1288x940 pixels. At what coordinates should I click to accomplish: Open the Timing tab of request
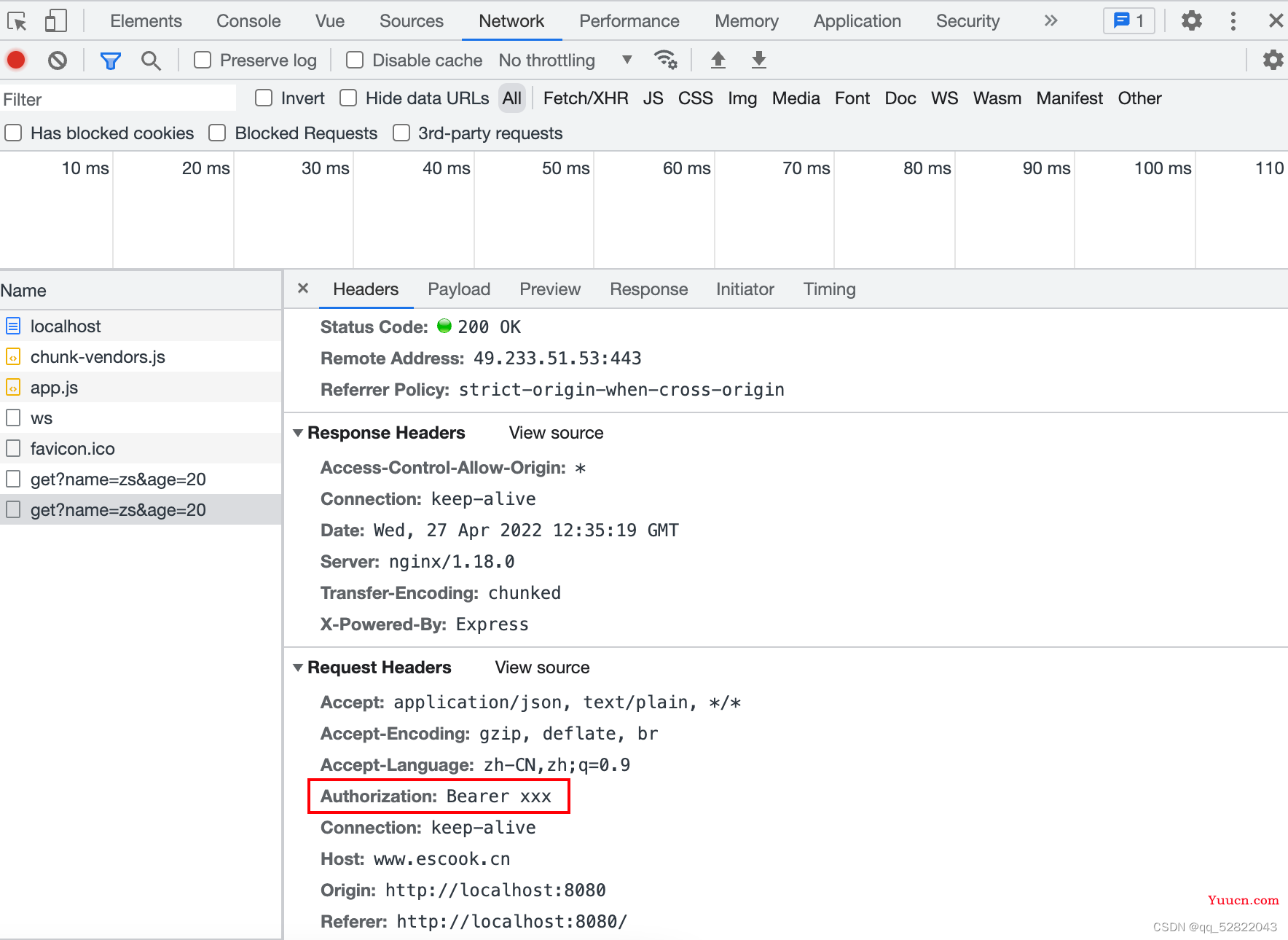coord(830,289)
